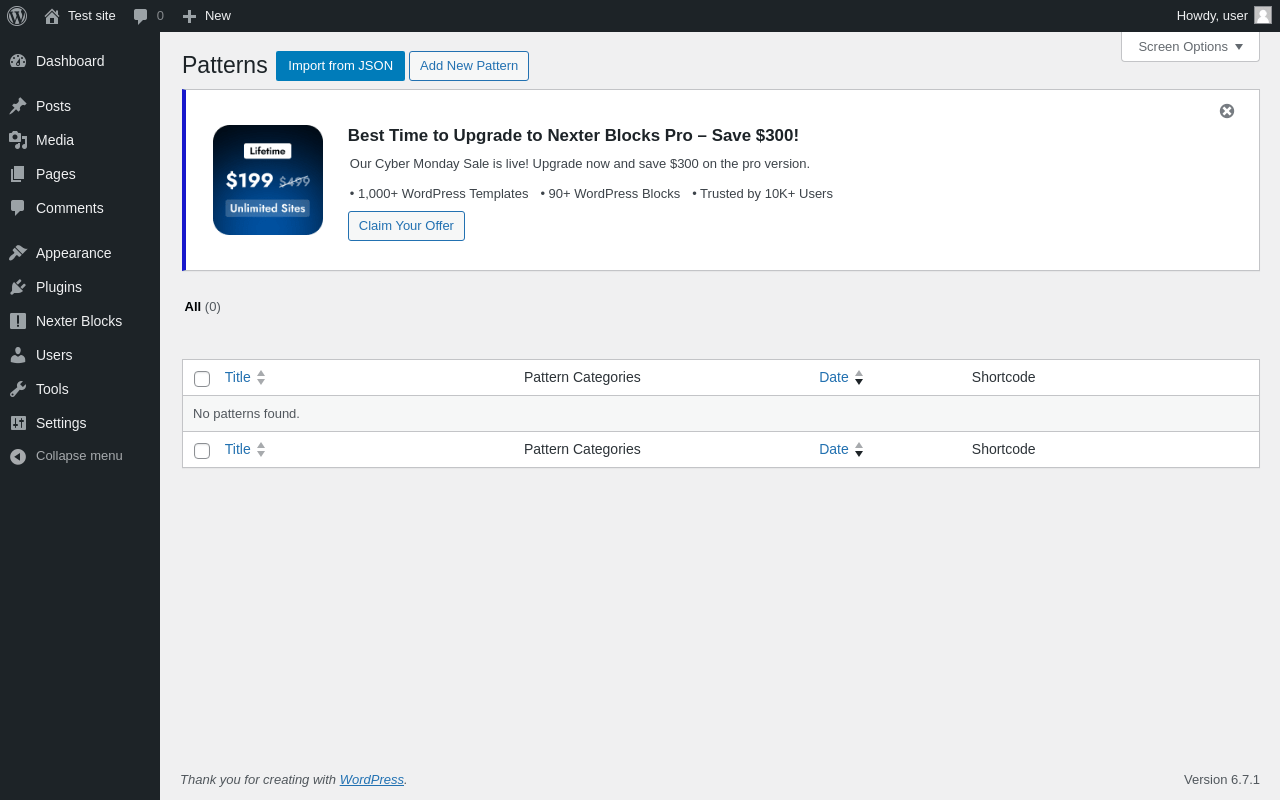This screenshot has width=1280, height=800.
Task: Click 'Pattern Categories' header column
Action: (582, 377)
